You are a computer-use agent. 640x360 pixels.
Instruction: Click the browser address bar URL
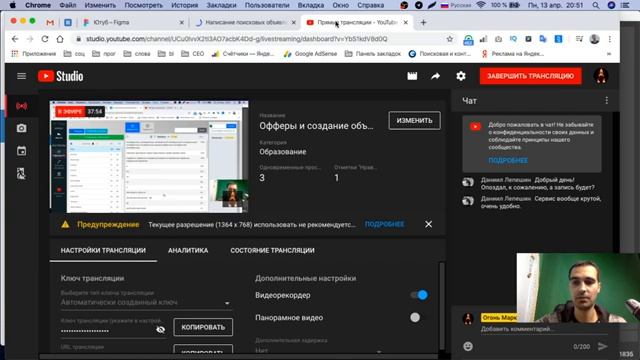236,39
